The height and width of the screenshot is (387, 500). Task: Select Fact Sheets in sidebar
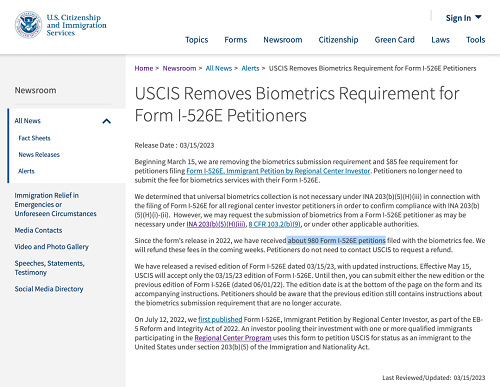pos(34,138)
